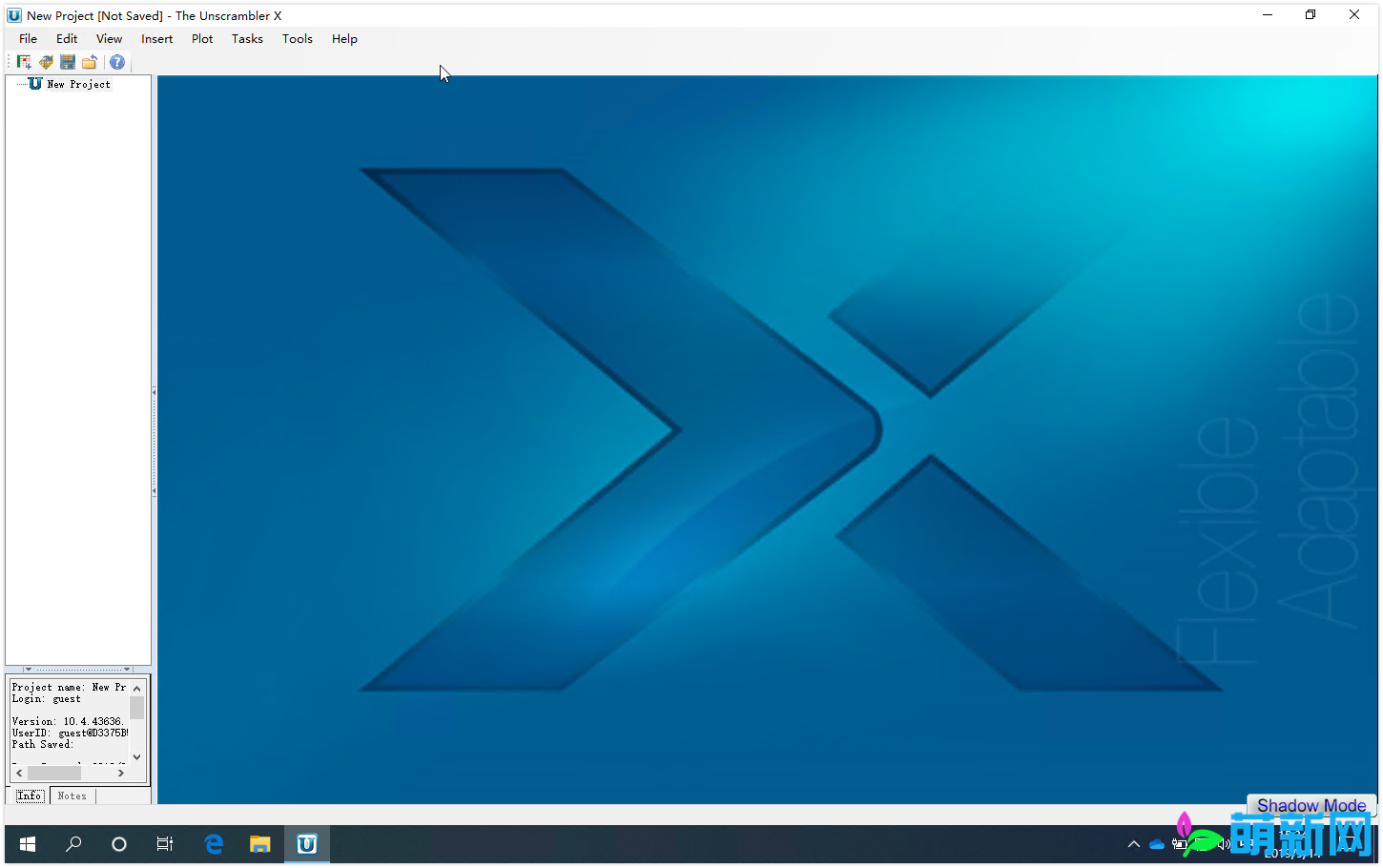
Task: Open the File menu
Action: (29, 39)
